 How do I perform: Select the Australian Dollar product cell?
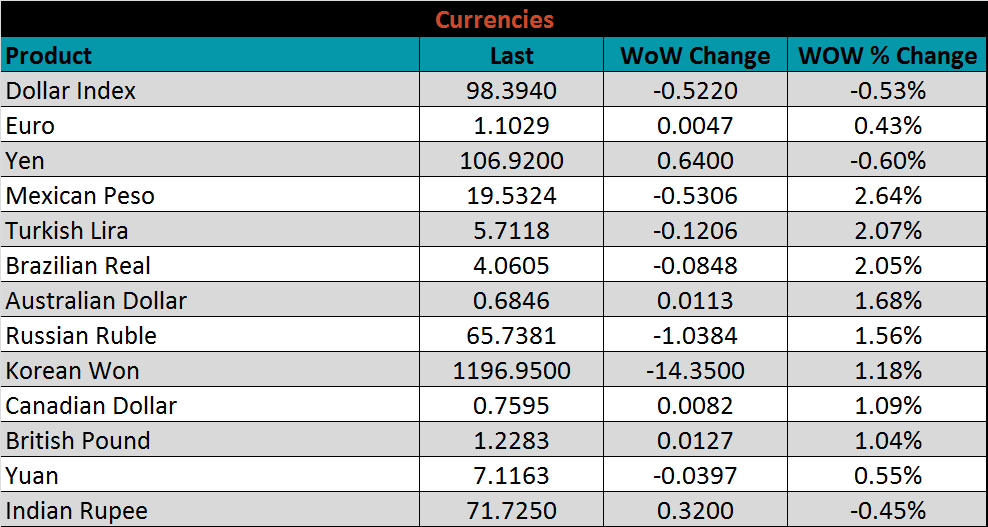pos(96,301)
